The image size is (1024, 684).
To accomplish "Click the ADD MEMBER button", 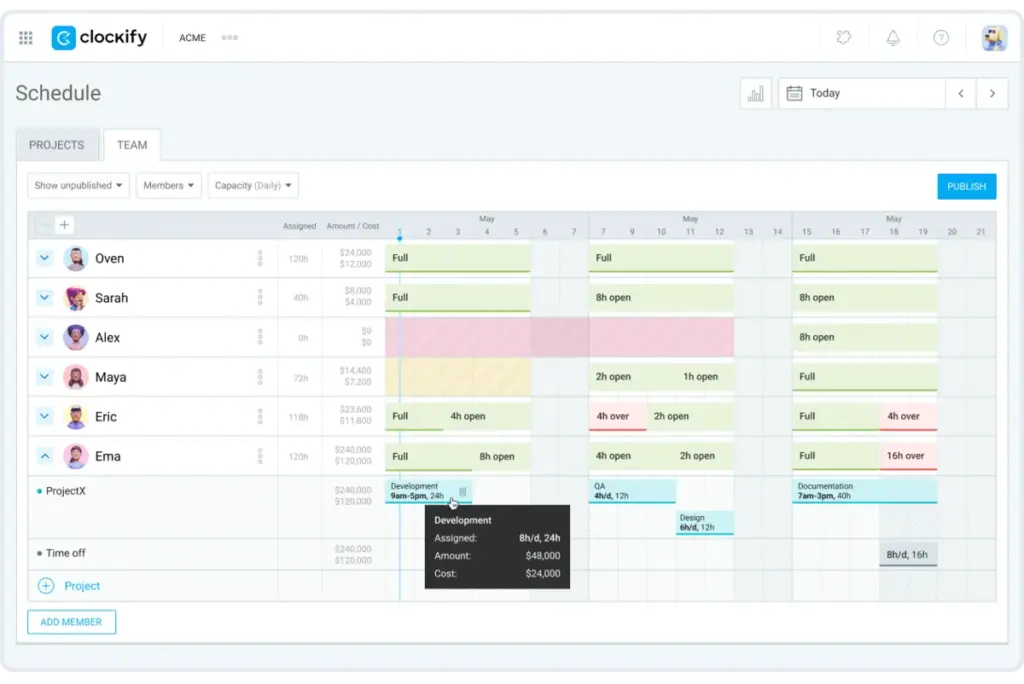I will click(x=71, y=622).
